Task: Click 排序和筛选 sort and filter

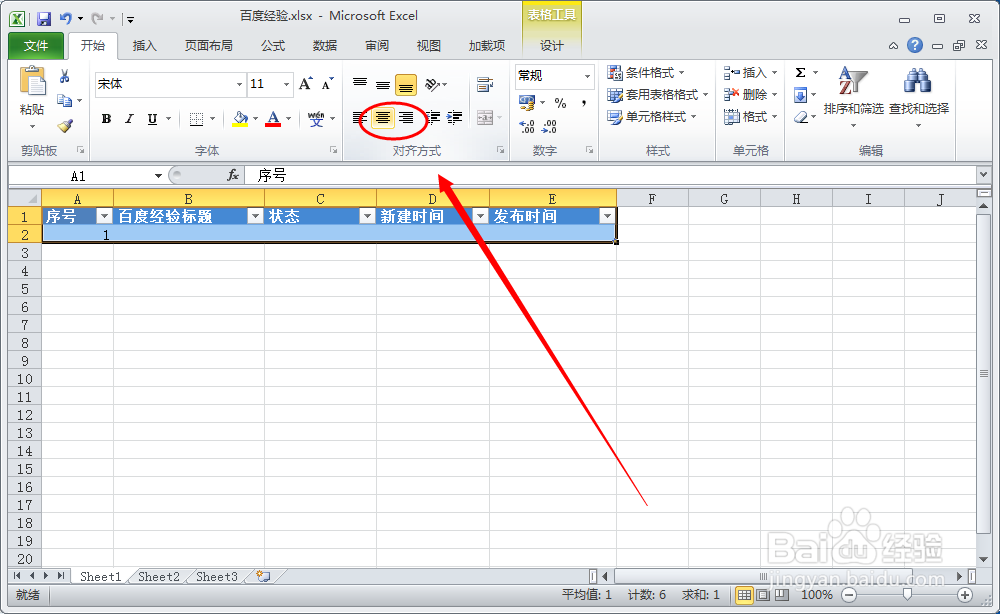Action: pos(853,97)
